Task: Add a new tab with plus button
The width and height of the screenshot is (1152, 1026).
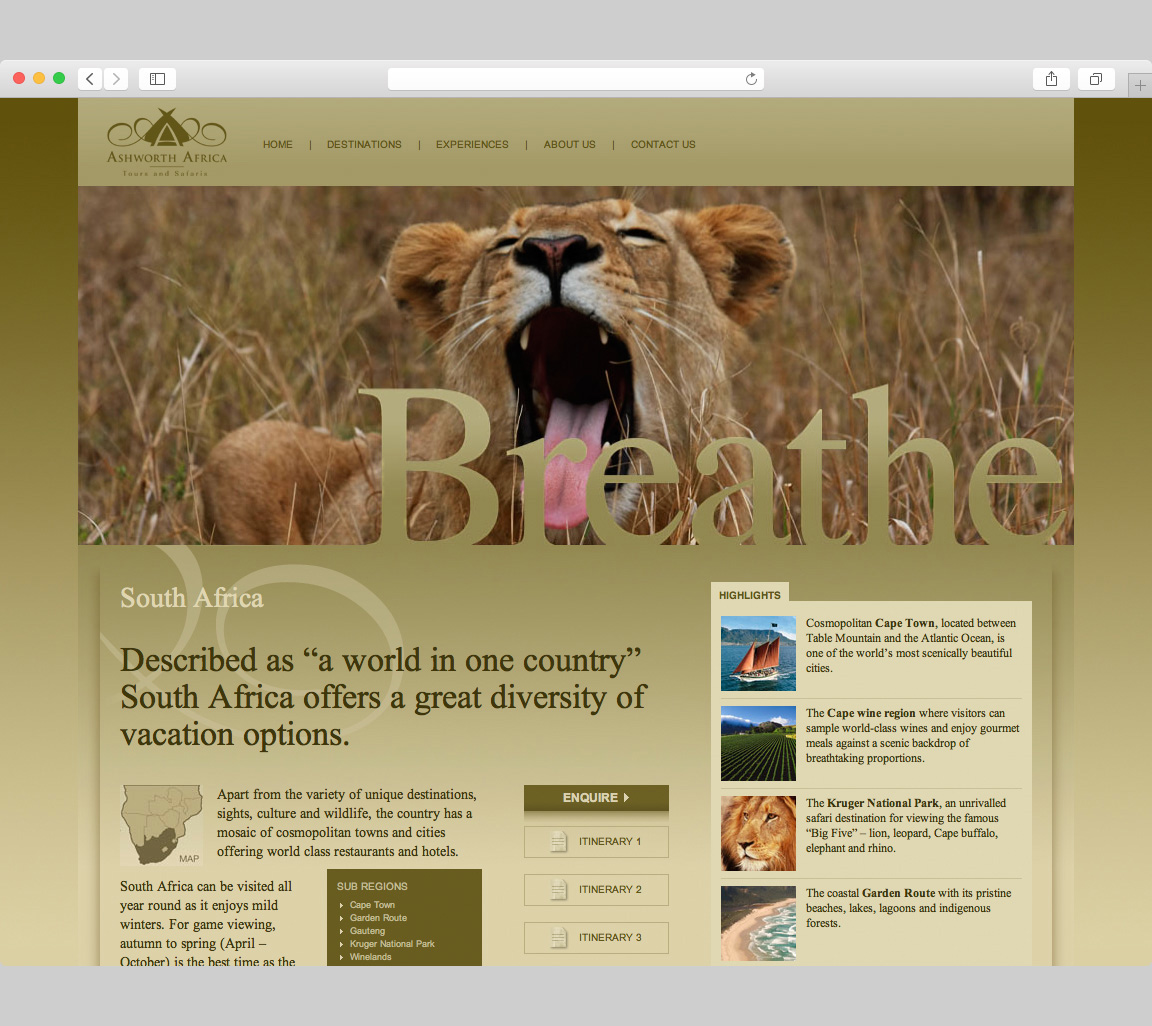Action: [1140, 86]
